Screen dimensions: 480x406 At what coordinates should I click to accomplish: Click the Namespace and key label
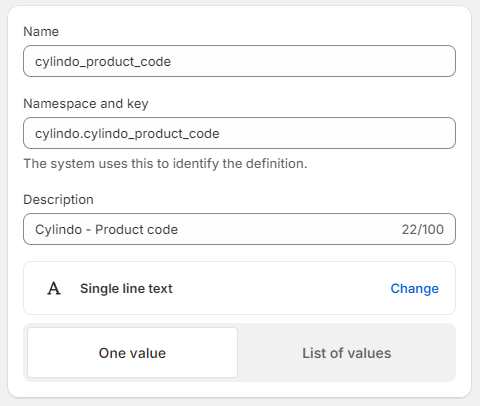click(x=86, y=104)
